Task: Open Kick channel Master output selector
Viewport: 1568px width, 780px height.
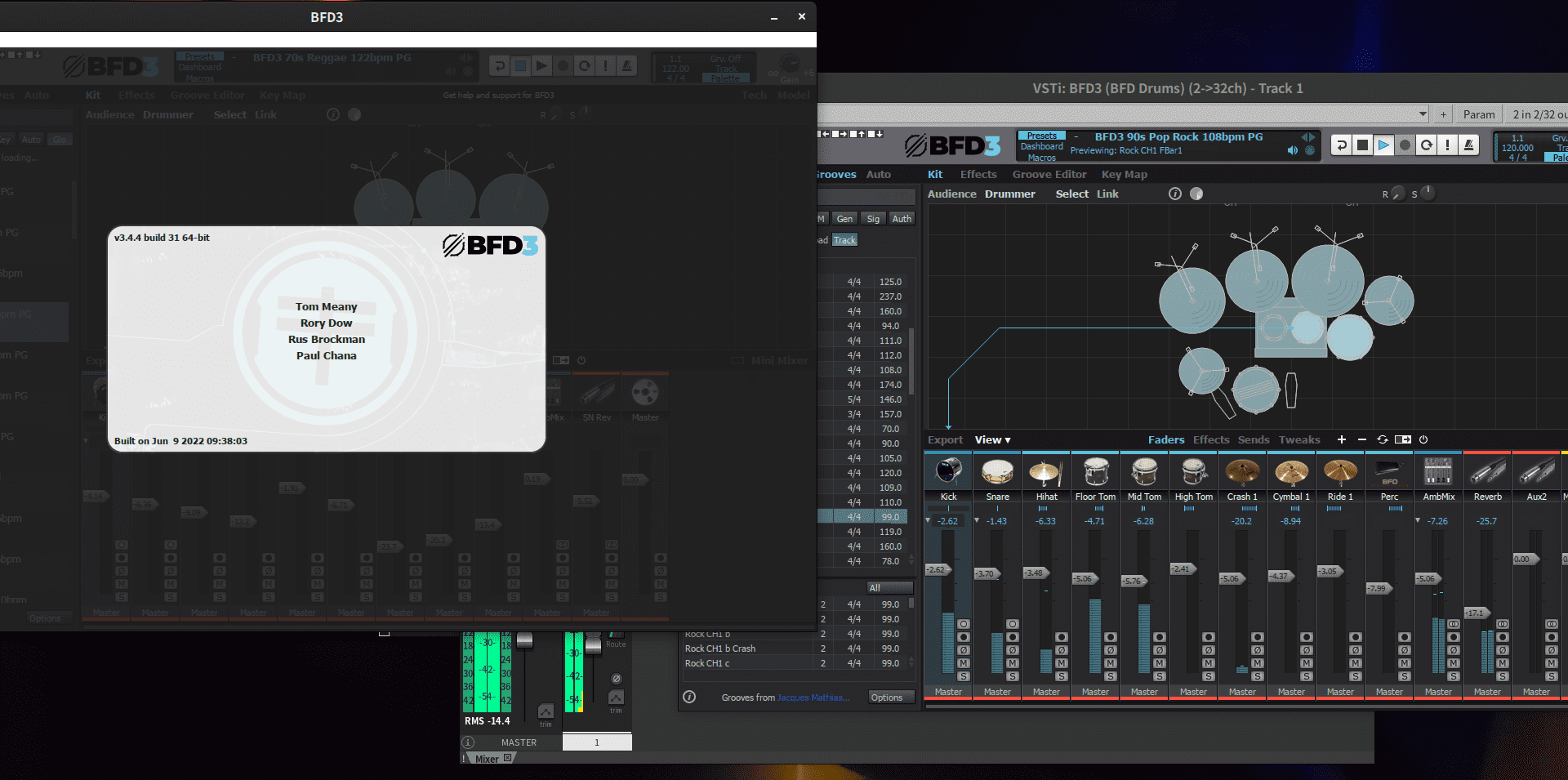Action: (x=948, y=692)
